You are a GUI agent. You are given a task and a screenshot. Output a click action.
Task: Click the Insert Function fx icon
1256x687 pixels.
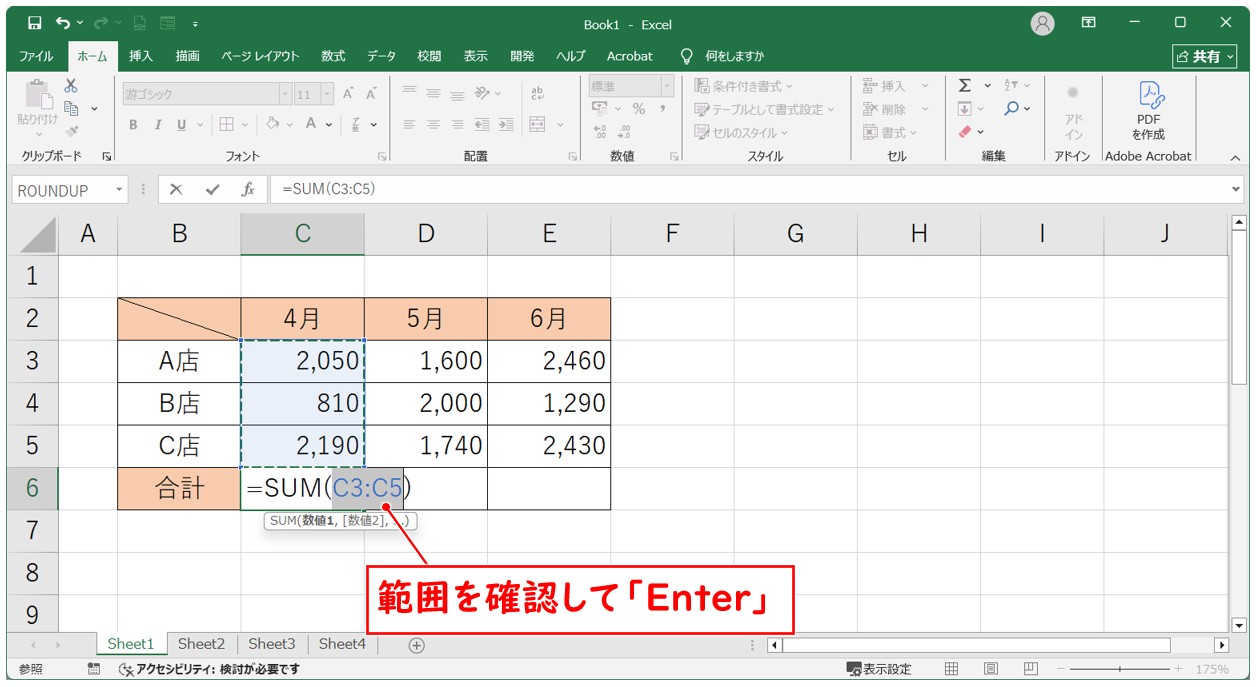[x=248, y=189]
